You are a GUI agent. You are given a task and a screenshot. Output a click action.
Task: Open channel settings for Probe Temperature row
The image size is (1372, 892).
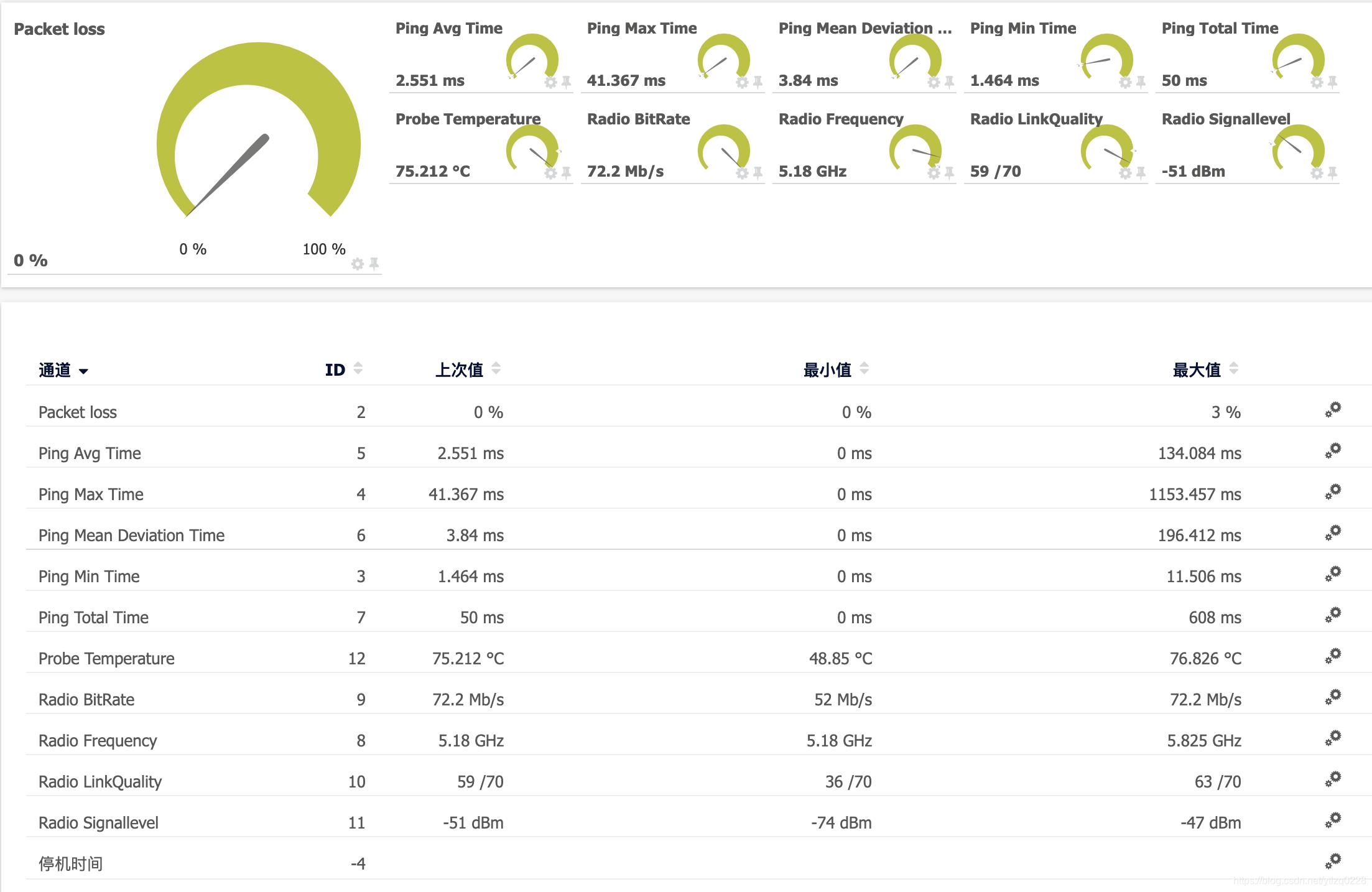1333,656
